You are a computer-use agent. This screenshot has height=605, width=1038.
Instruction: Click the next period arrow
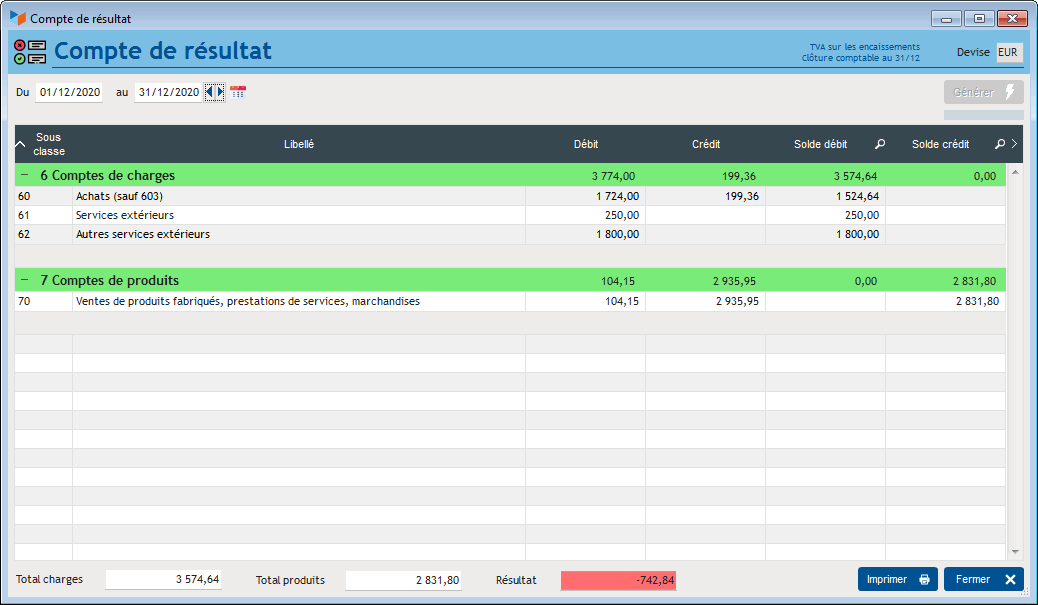(x=221, y=92)
